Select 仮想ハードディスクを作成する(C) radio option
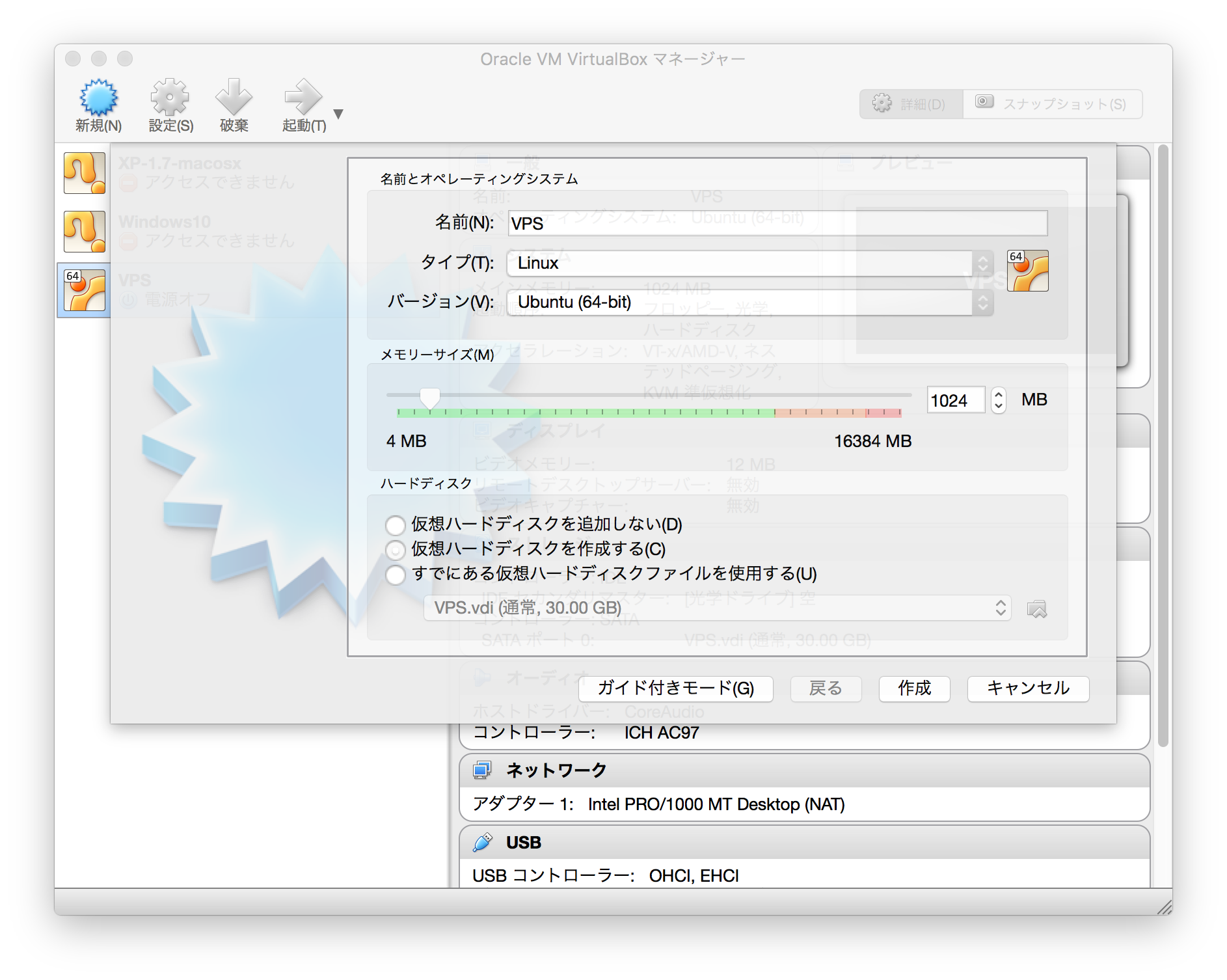The width and height of the screenshot is (1227, 980). pyautogui.click(x=396, y=550)
